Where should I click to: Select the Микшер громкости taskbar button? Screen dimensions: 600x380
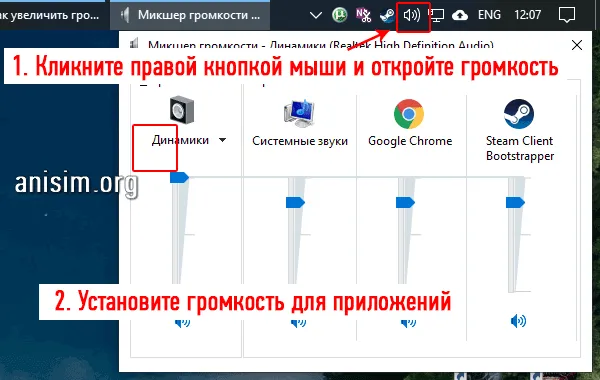(x=190, y=15)
